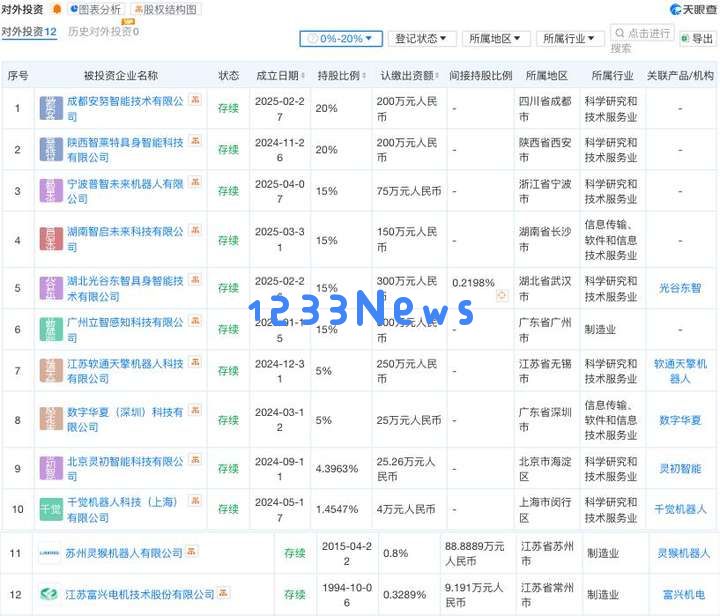Click the equity structure icon beside 北京灵初智能
720x616 pixels.
click(x=196, y=459)
